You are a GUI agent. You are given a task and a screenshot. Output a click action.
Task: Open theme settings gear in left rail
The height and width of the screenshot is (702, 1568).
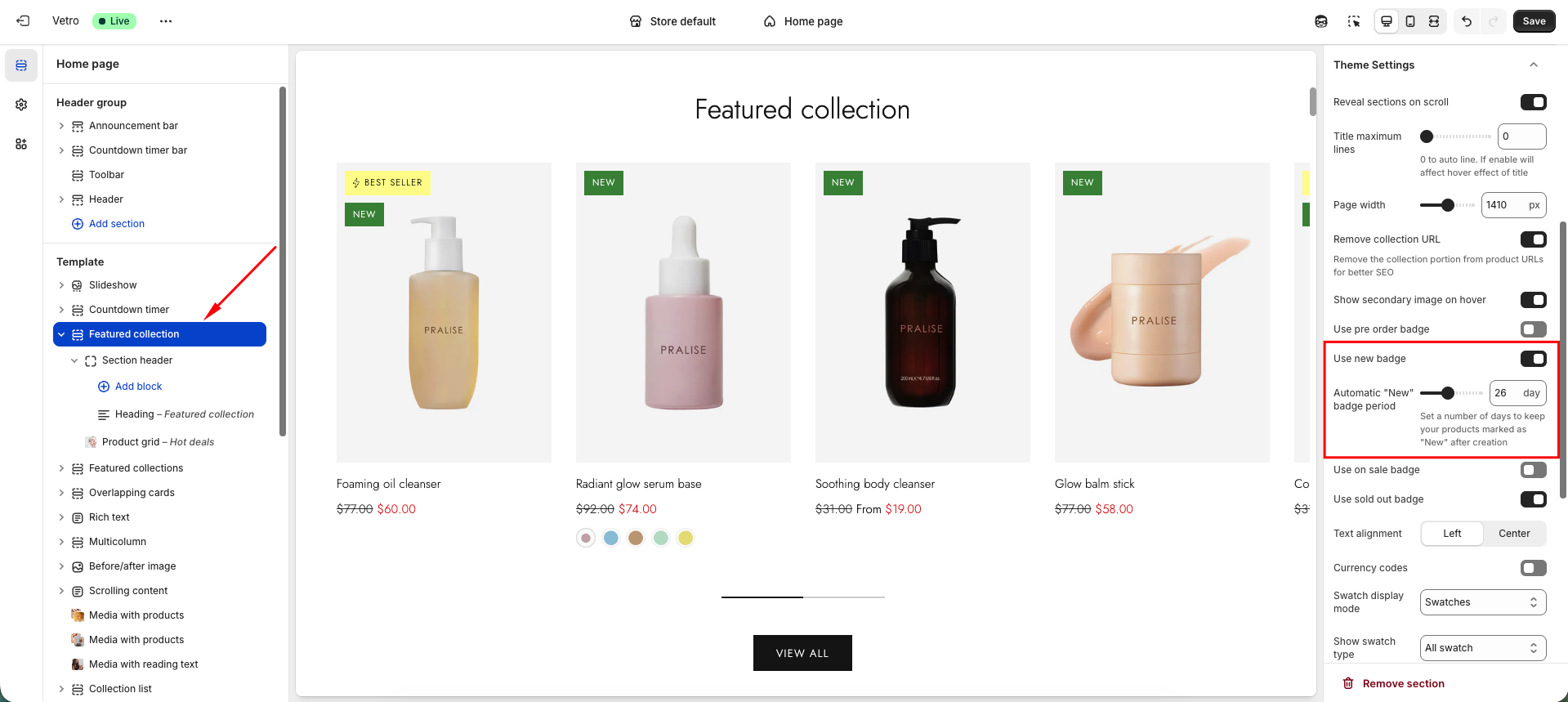point(21,105)
